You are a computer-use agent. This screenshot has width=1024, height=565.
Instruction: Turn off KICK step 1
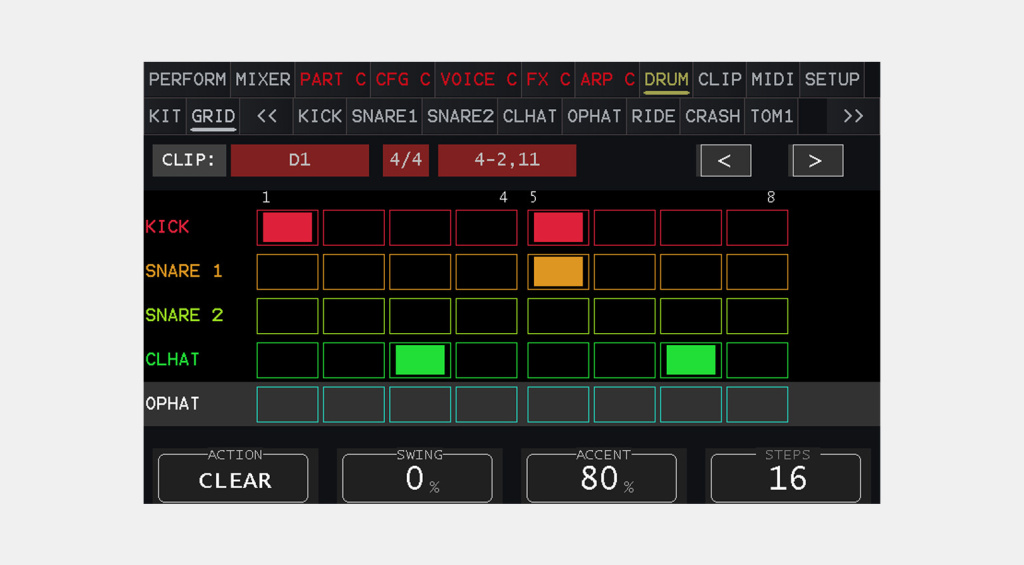287,228
